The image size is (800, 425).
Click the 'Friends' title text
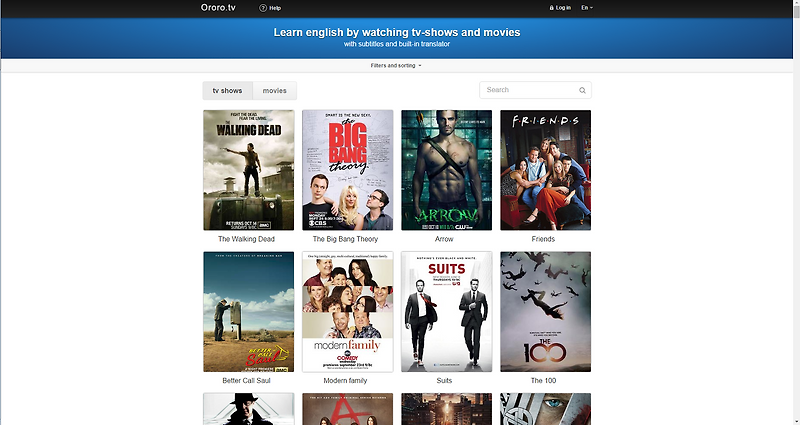(x=543, y=239)
